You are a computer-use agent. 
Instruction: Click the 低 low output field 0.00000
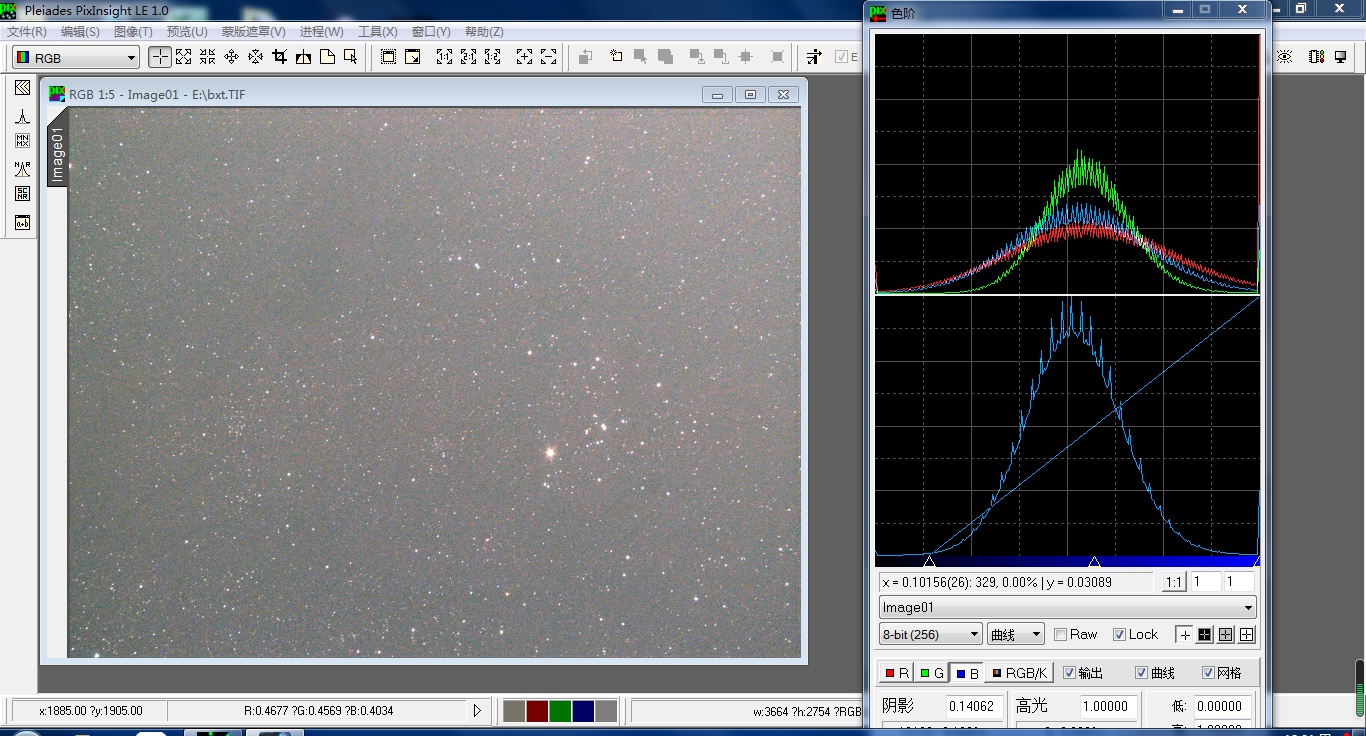[x=1223, y=706]
